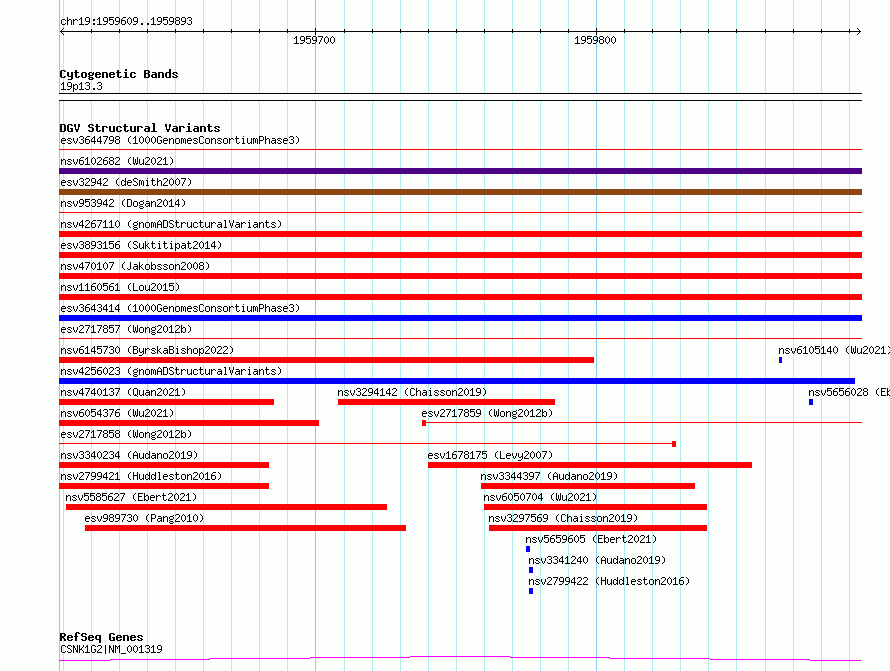890x671 pixels.
Task: Click the 1959800 ruler position label
Action: coord(595,40)
